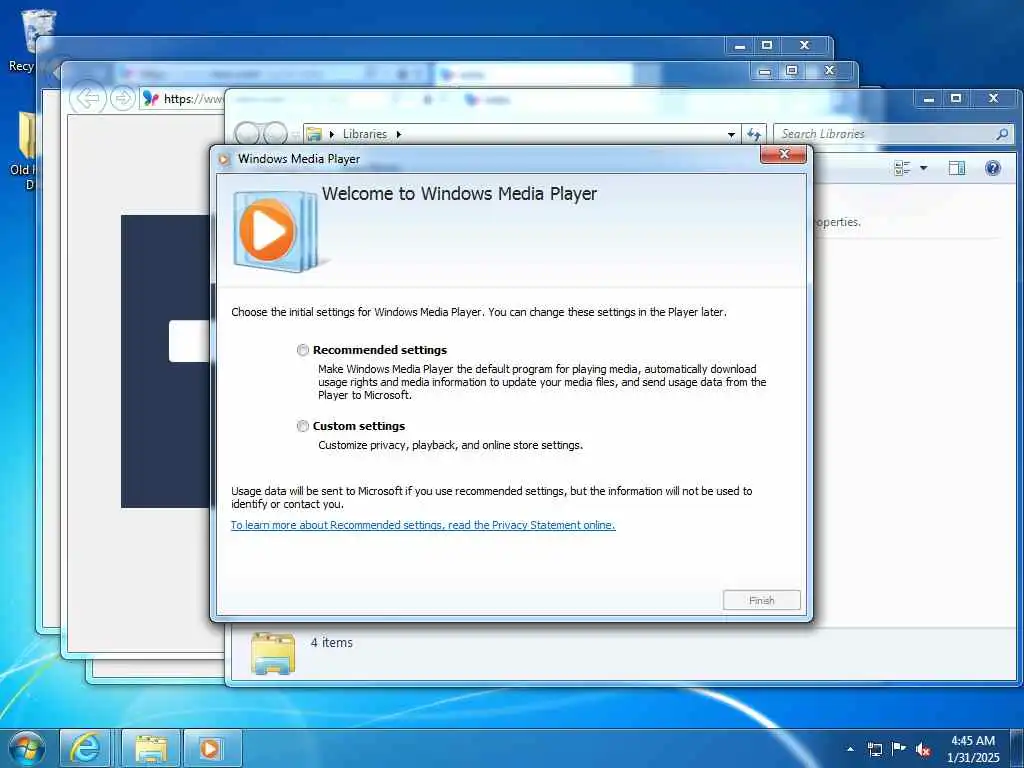Close the Windows Media Player dialog
This screenshot has width=1024, height=768.
(784, 154)
